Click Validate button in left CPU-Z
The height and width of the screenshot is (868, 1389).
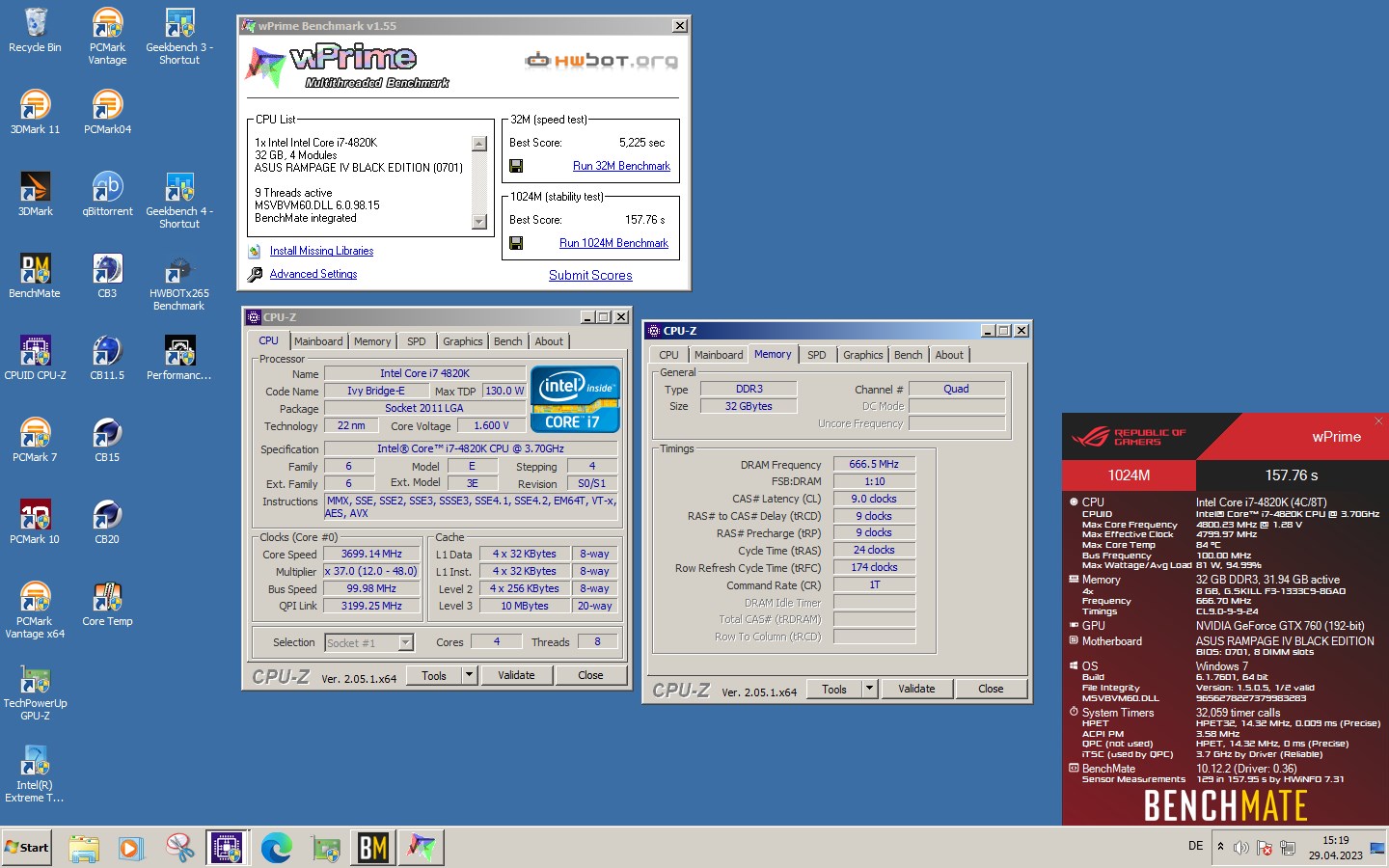pos(516,675)
